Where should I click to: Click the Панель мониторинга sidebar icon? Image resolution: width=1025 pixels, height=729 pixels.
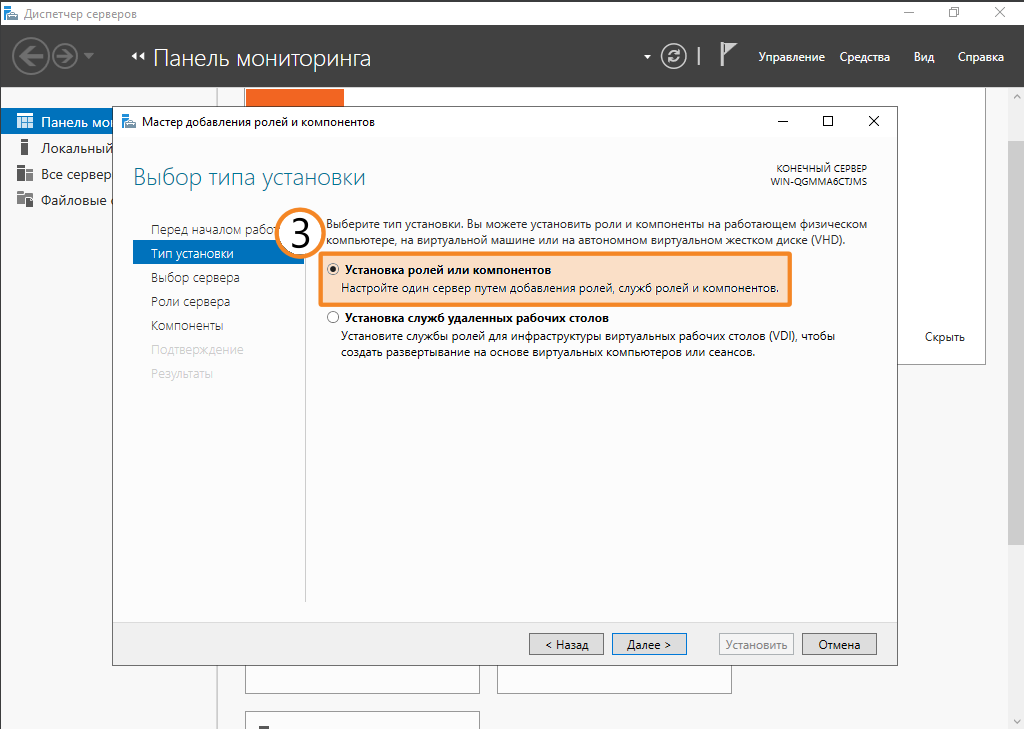click(25, 122)
